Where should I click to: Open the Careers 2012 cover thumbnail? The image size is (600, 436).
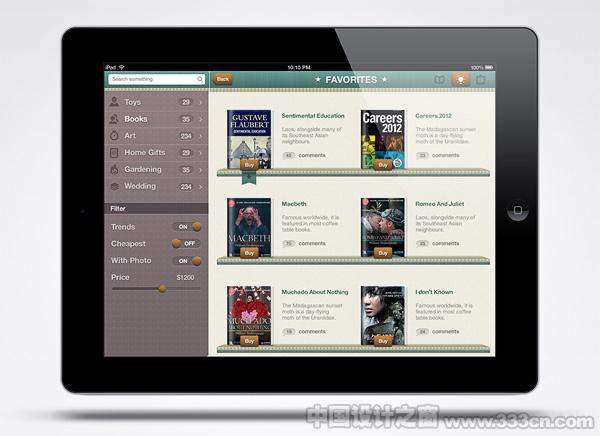[383, 139]
